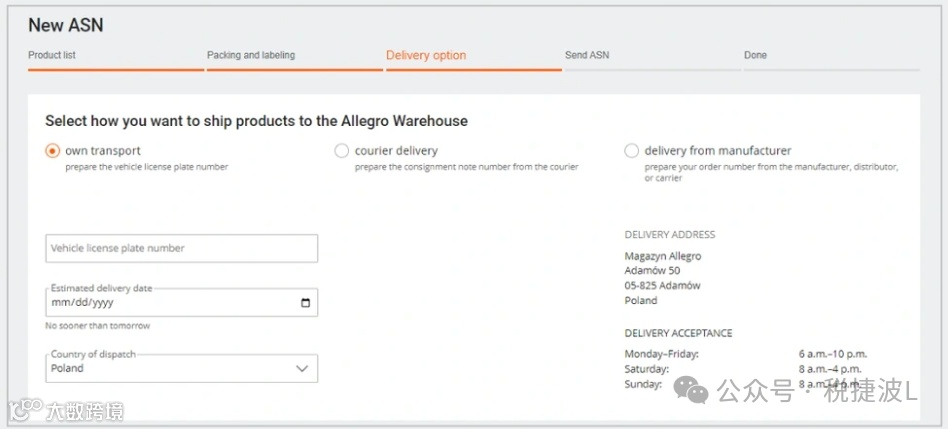Viewport: 948px width, 429px height.
Task: Choose delivery from manufacturer radio button
Action: click(631, 151)
